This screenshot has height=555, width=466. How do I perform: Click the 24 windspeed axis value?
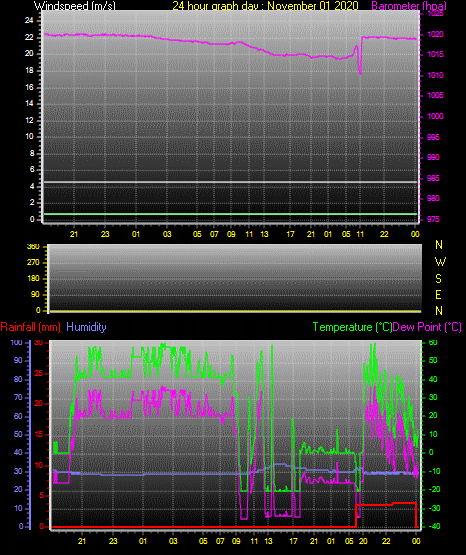click(29, 21)
